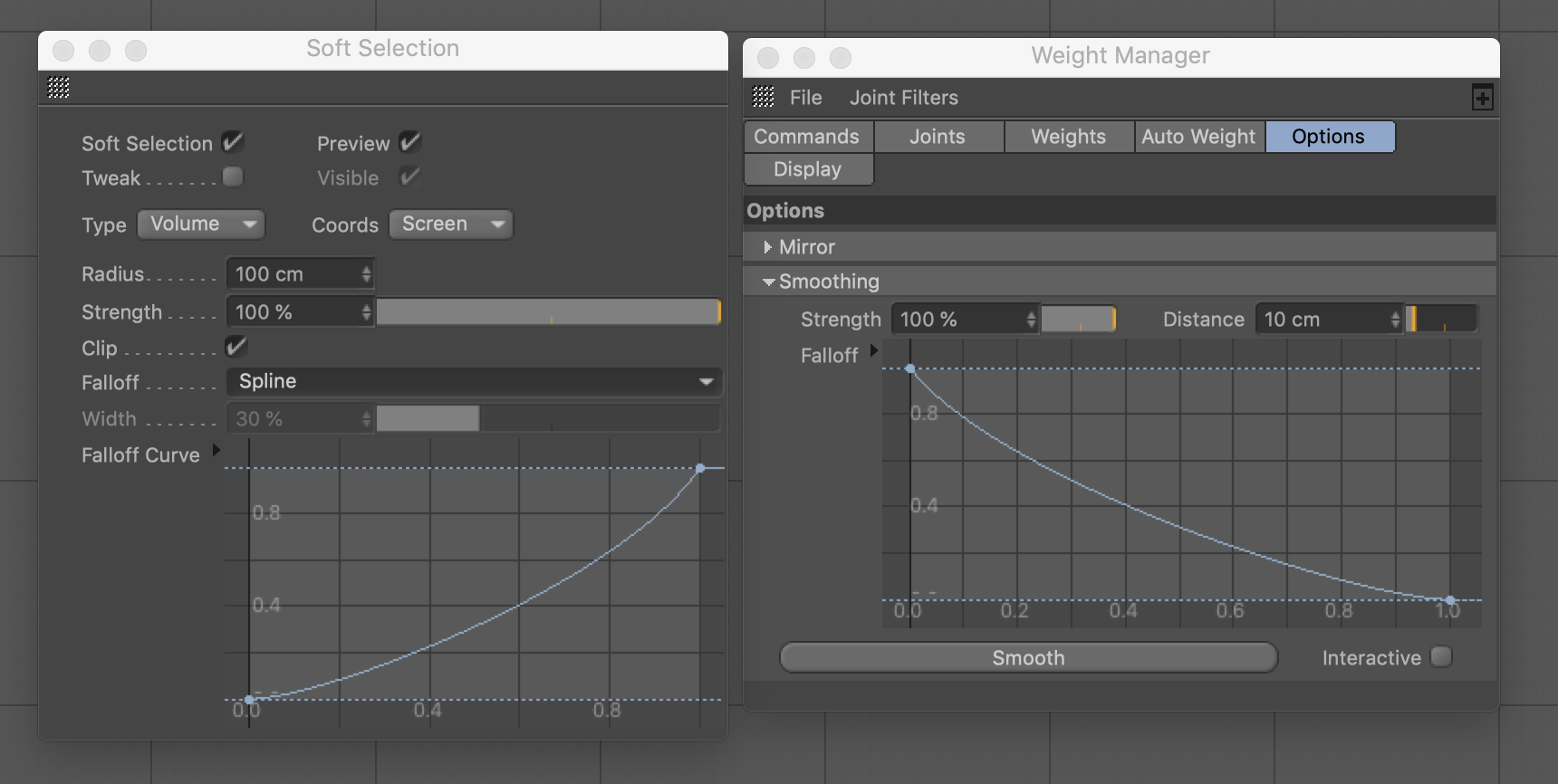Open the Type dropdown set to Volume
This screenshot has width=1558, height=784.
pos(201,225)
